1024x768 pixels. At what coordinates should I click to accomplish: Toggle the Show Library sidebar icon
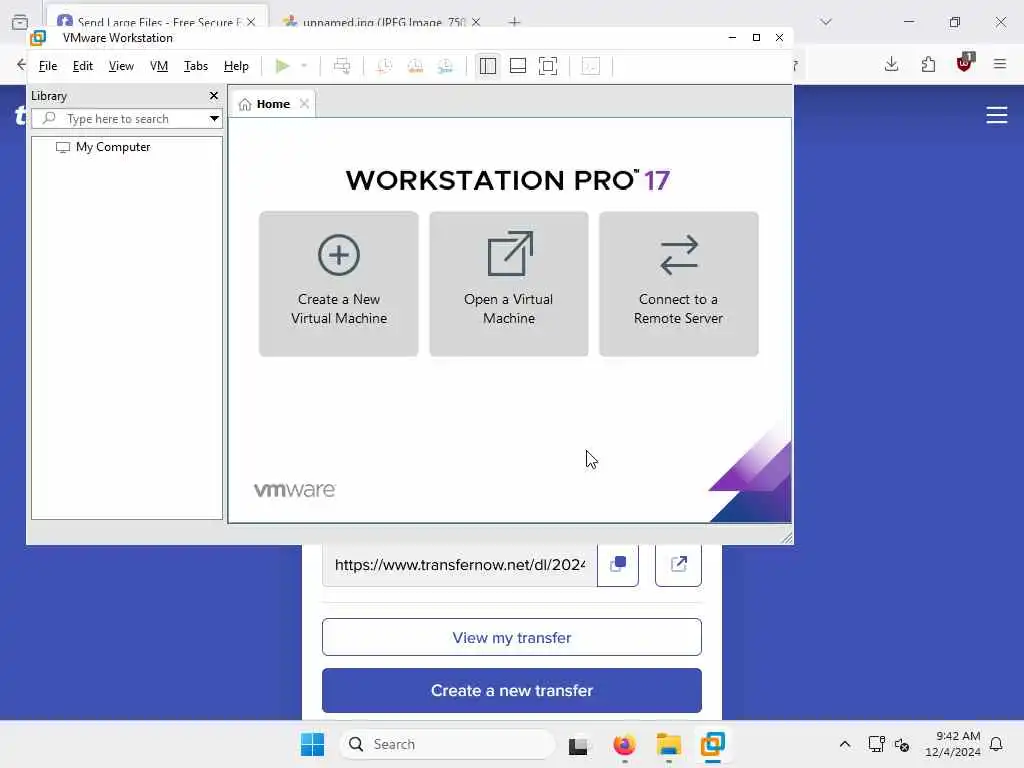488,66
